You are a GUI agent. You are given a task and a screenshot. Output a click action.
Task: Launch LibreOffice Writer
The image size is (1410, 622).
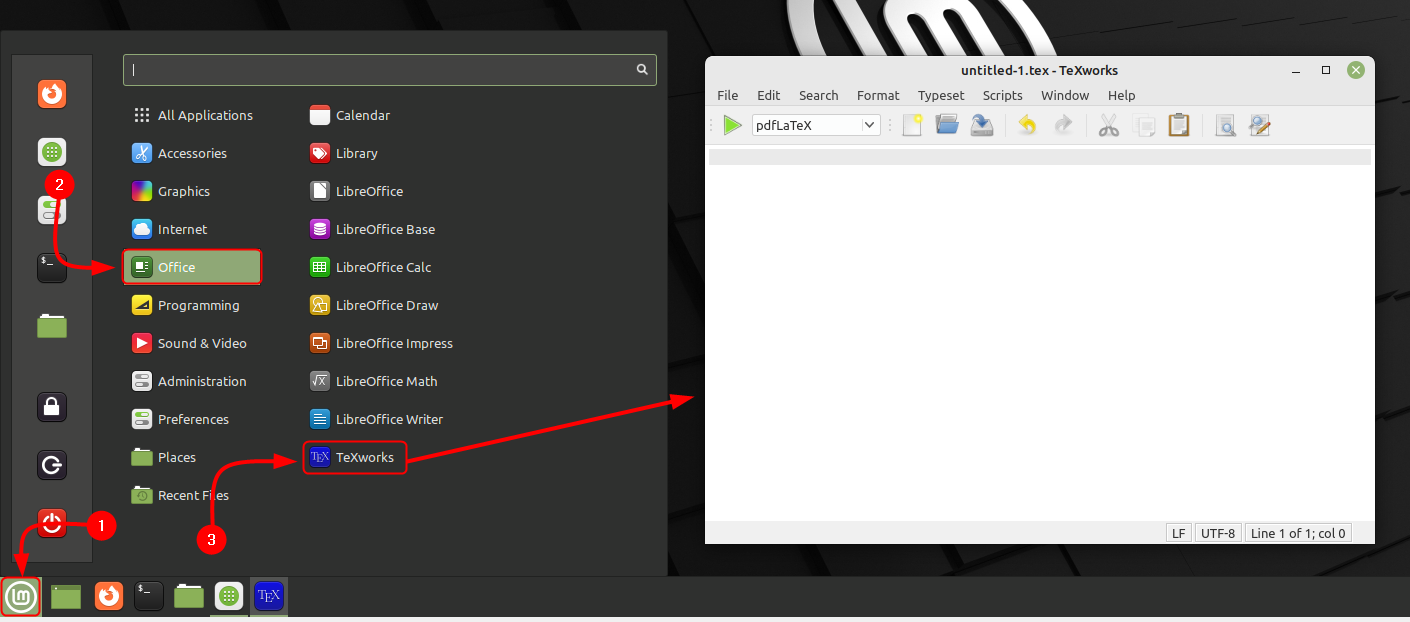click(377, 419)
